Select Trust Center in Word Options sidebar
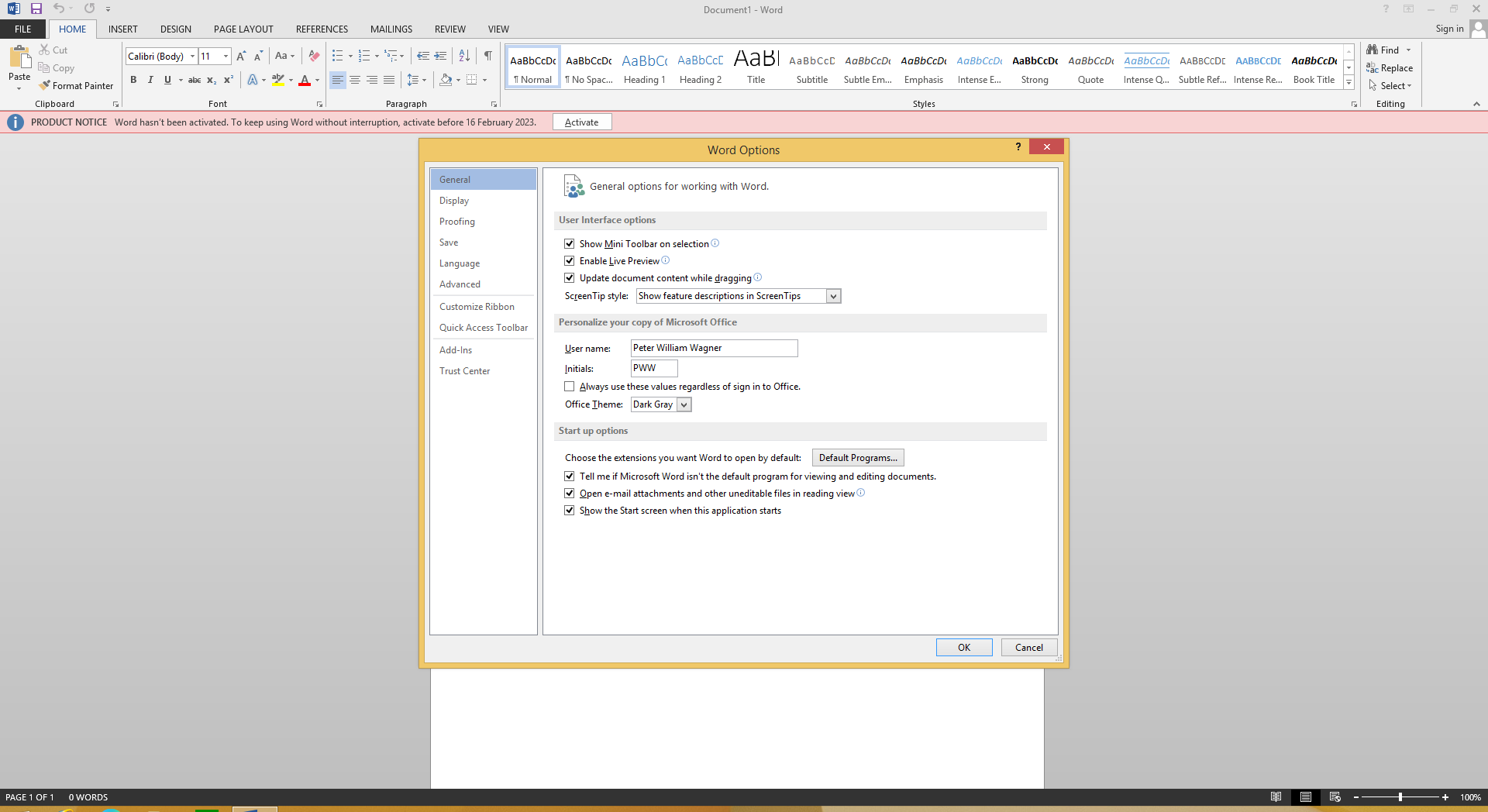This screenshot has height=812, width=1488. point(483,371)
